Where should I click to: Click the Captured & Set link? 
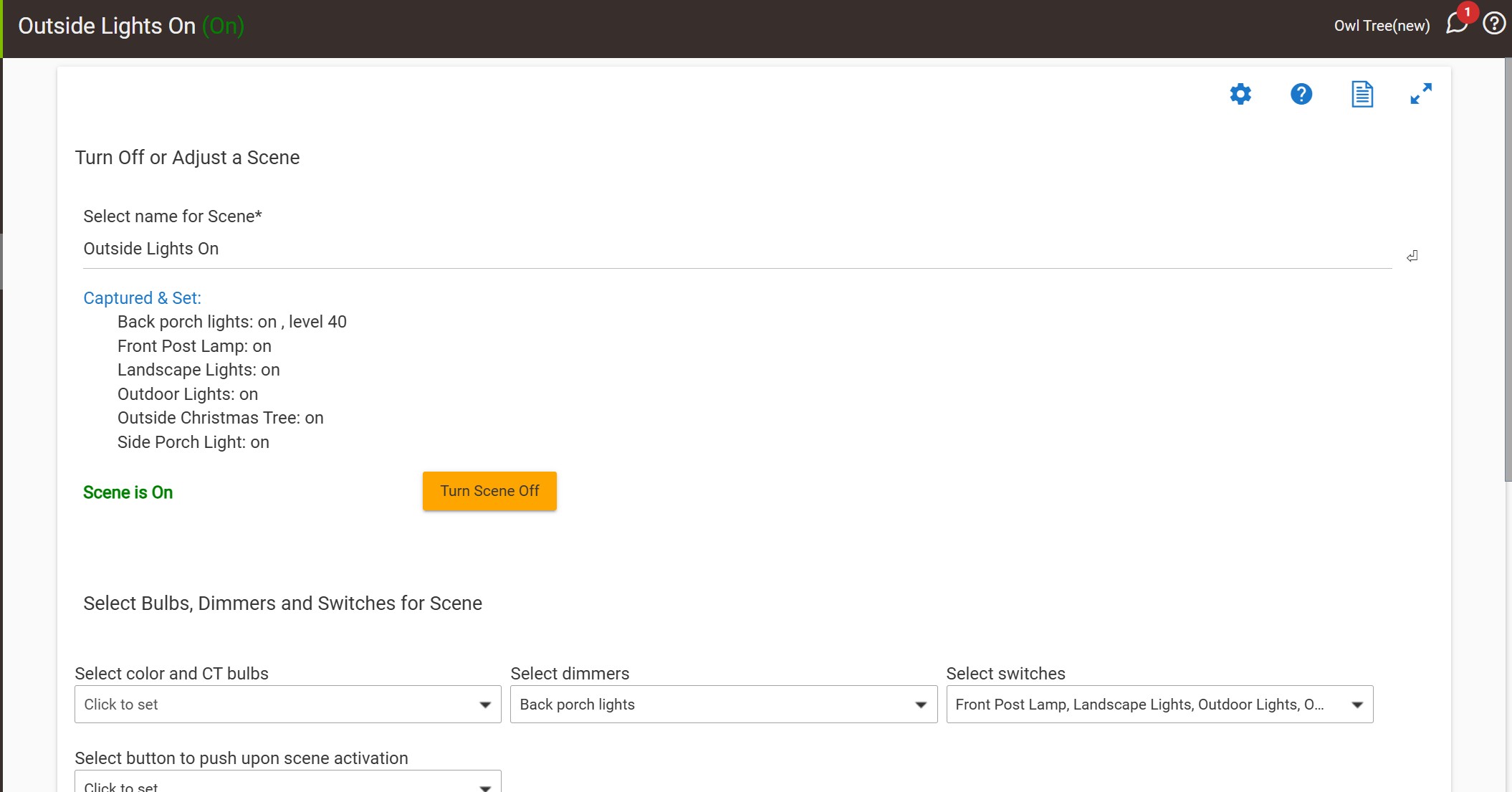tap(142, 298)
